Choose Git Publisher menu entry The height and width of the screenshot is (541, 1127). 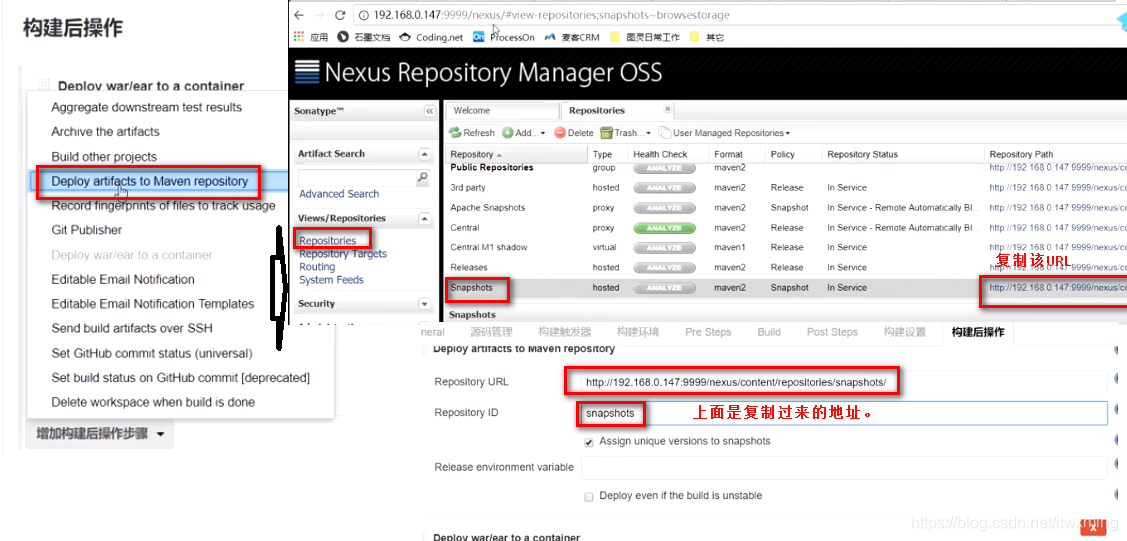(87, 230)
